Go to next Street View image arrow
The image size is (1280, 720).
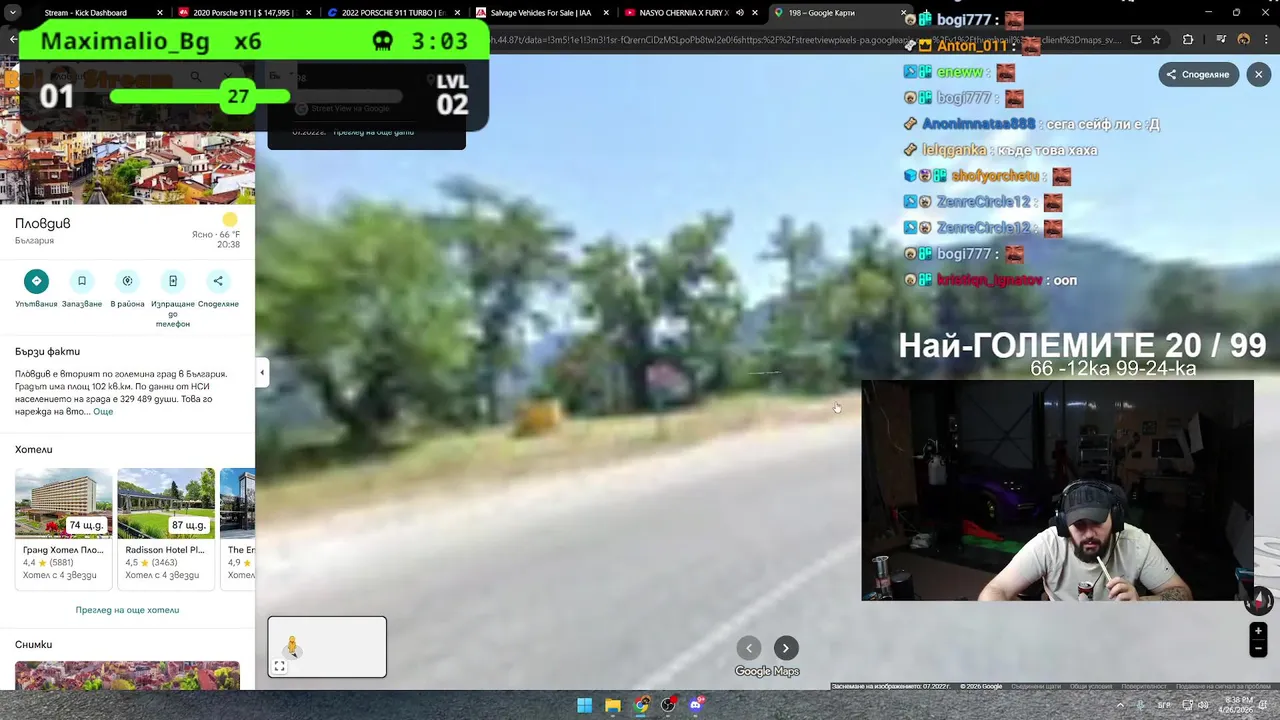tap(786, 648)
